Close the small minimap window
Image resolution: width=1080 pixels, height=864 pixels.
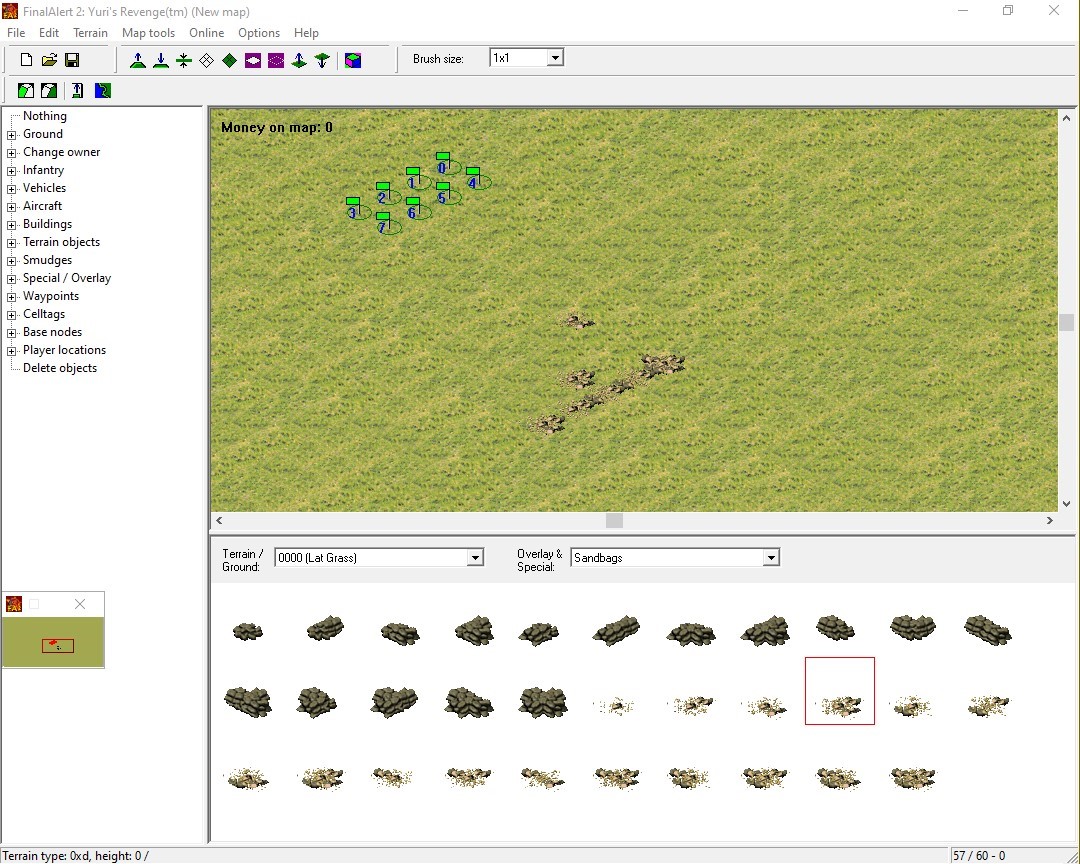[x=80, y=604]
